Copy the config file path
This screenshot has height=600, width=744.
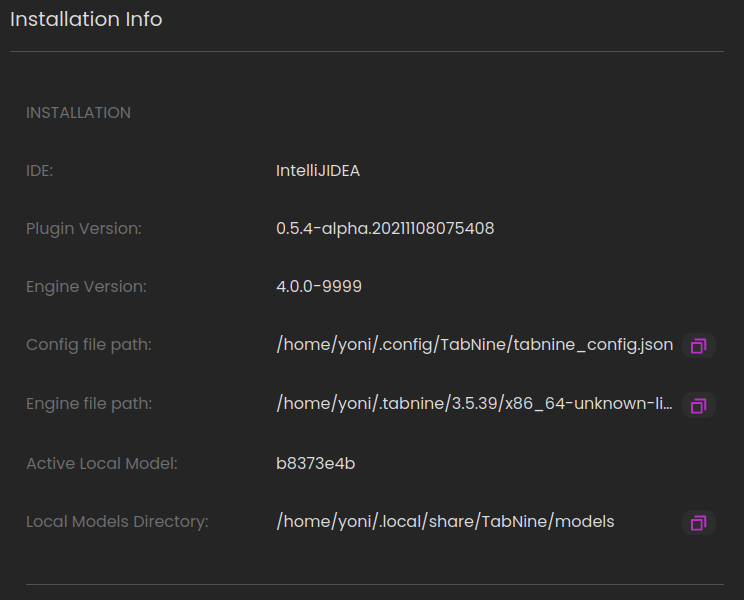[698, 345]
